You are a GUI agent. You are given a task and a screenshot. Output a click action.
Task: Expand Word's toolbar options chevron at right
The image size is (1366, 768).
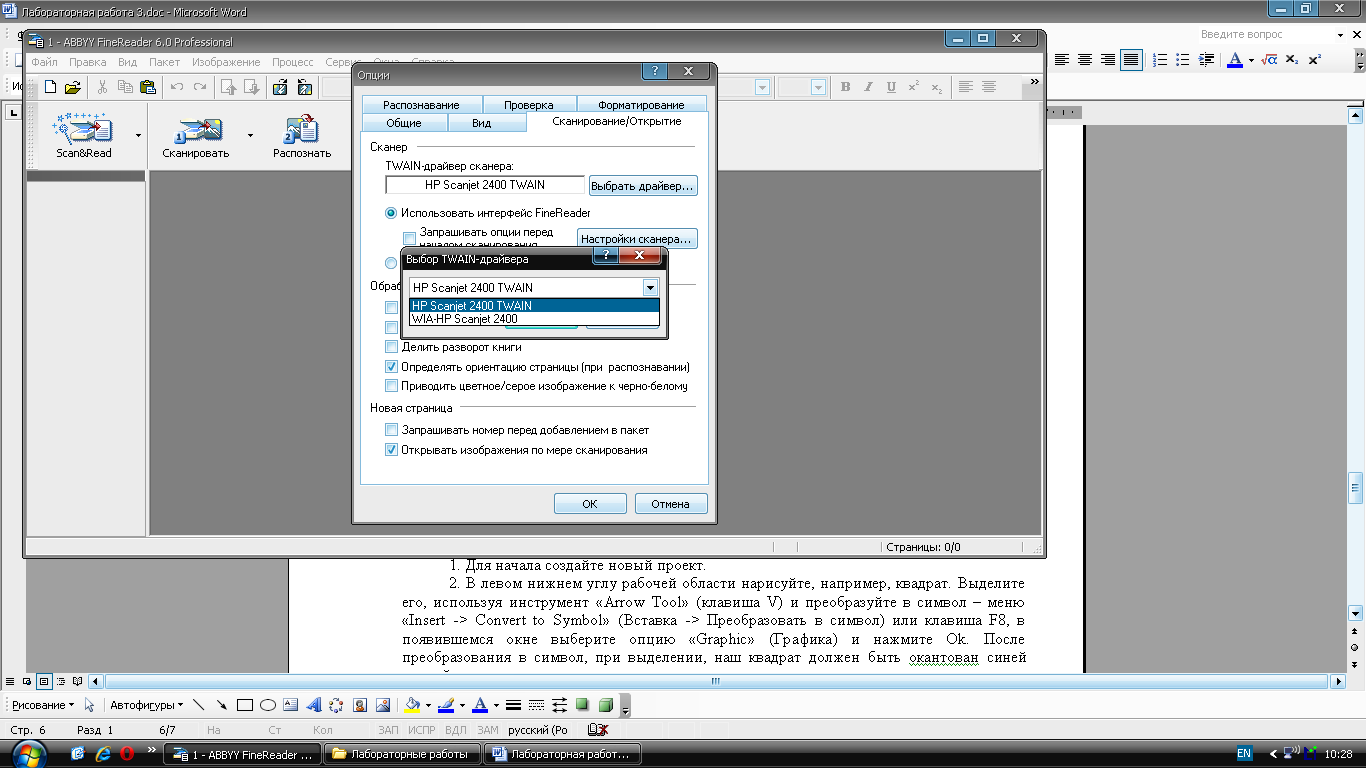(1358, 60)
